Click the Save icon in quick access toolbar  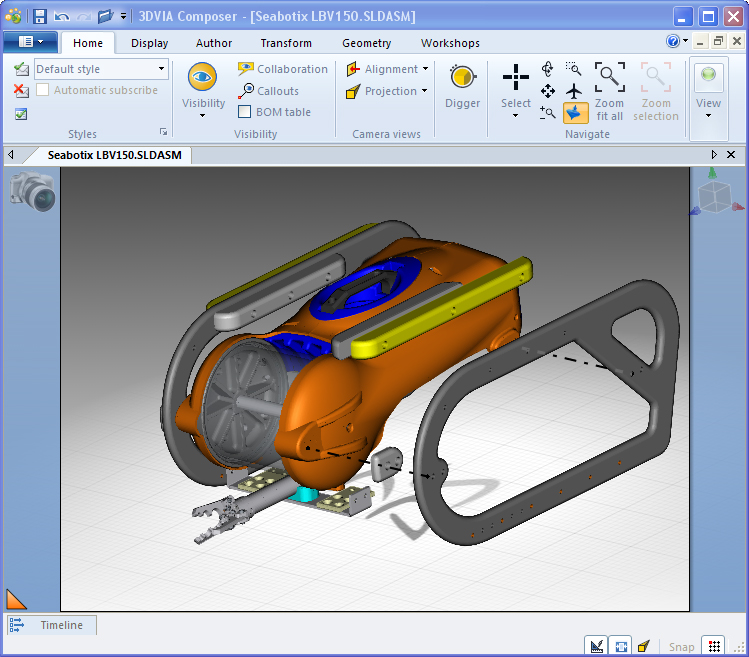pyautogui.click(x=40, y=16)
